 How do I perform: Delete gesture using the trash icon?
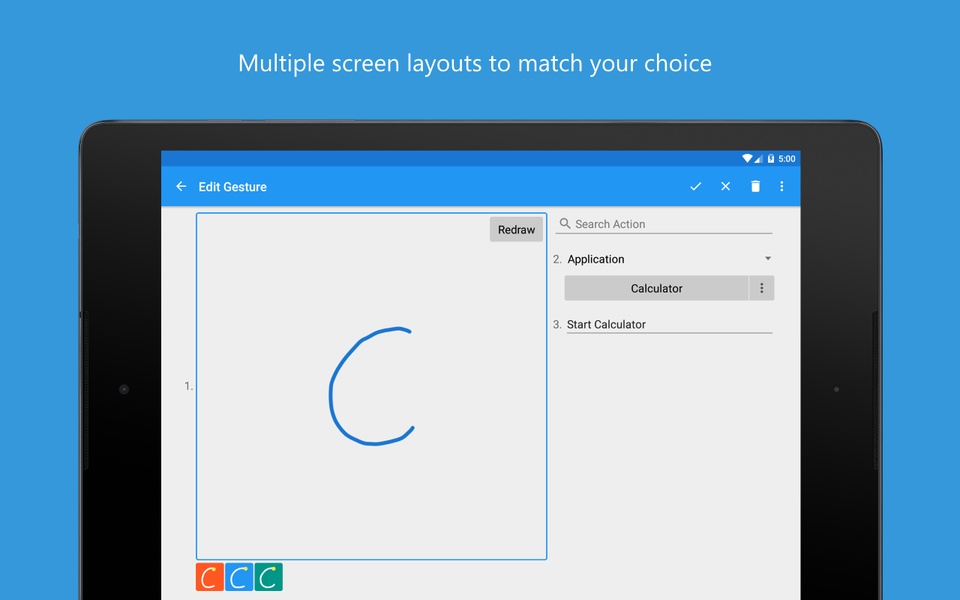pos(756,186)
